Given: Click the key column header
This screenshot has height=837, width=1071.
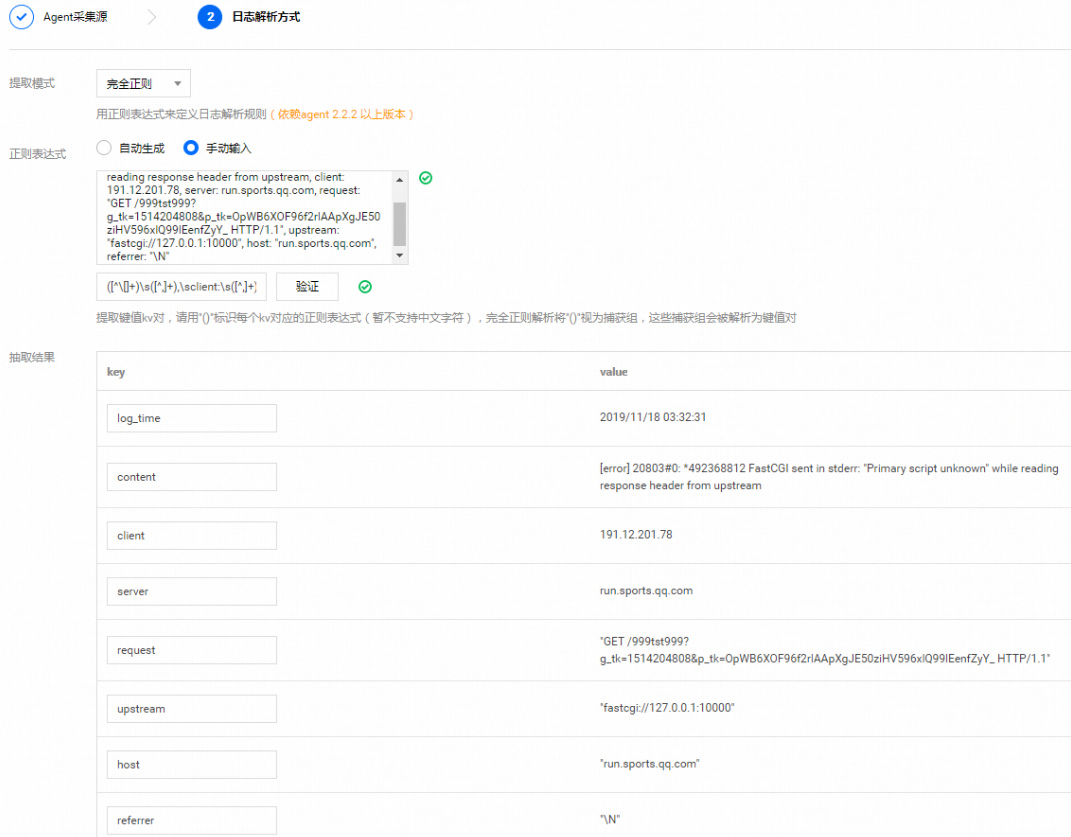Looking at the screenshot, I should (116, 372).
